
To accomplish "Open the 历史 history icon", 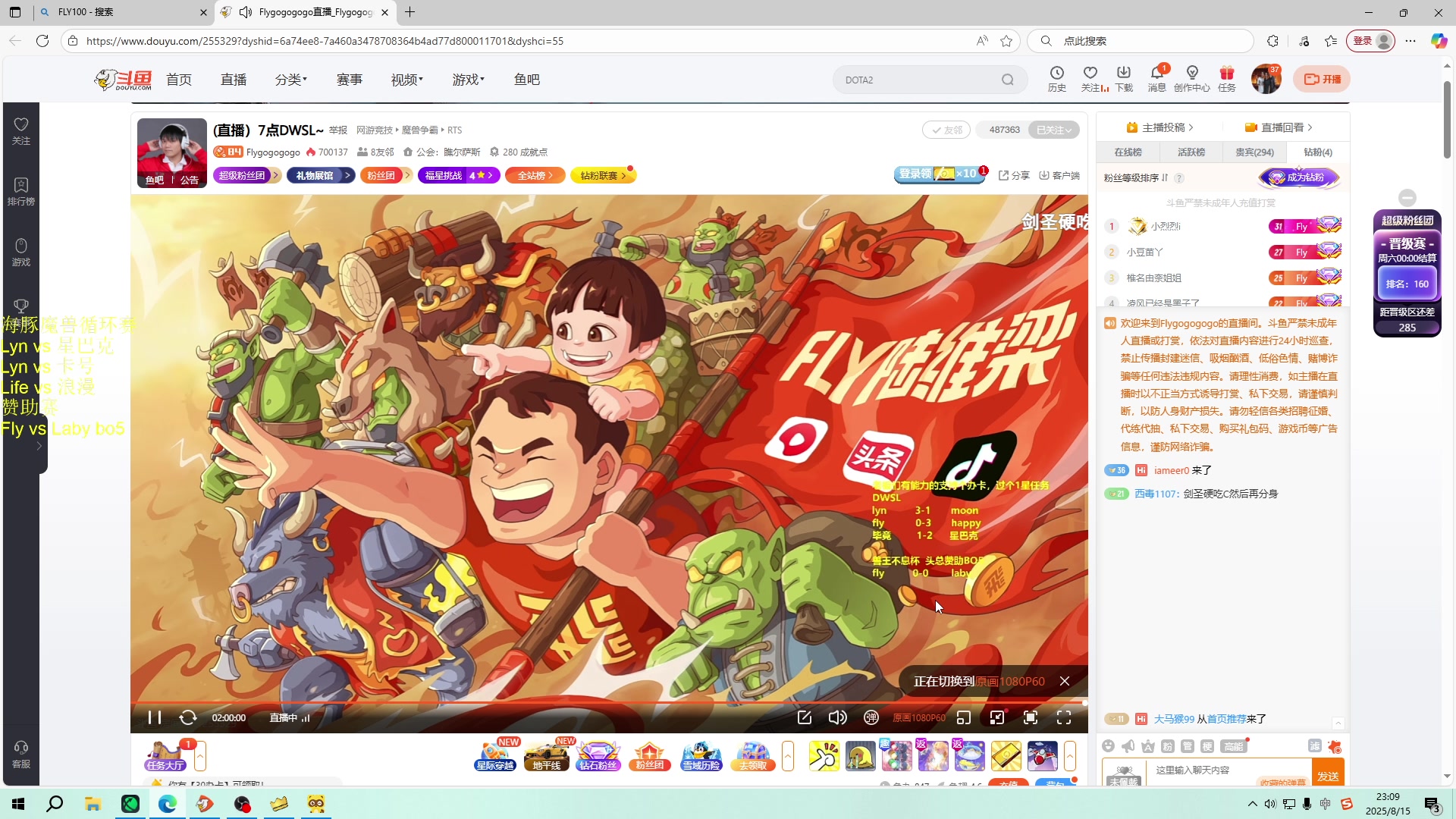I will point(1057,79).
